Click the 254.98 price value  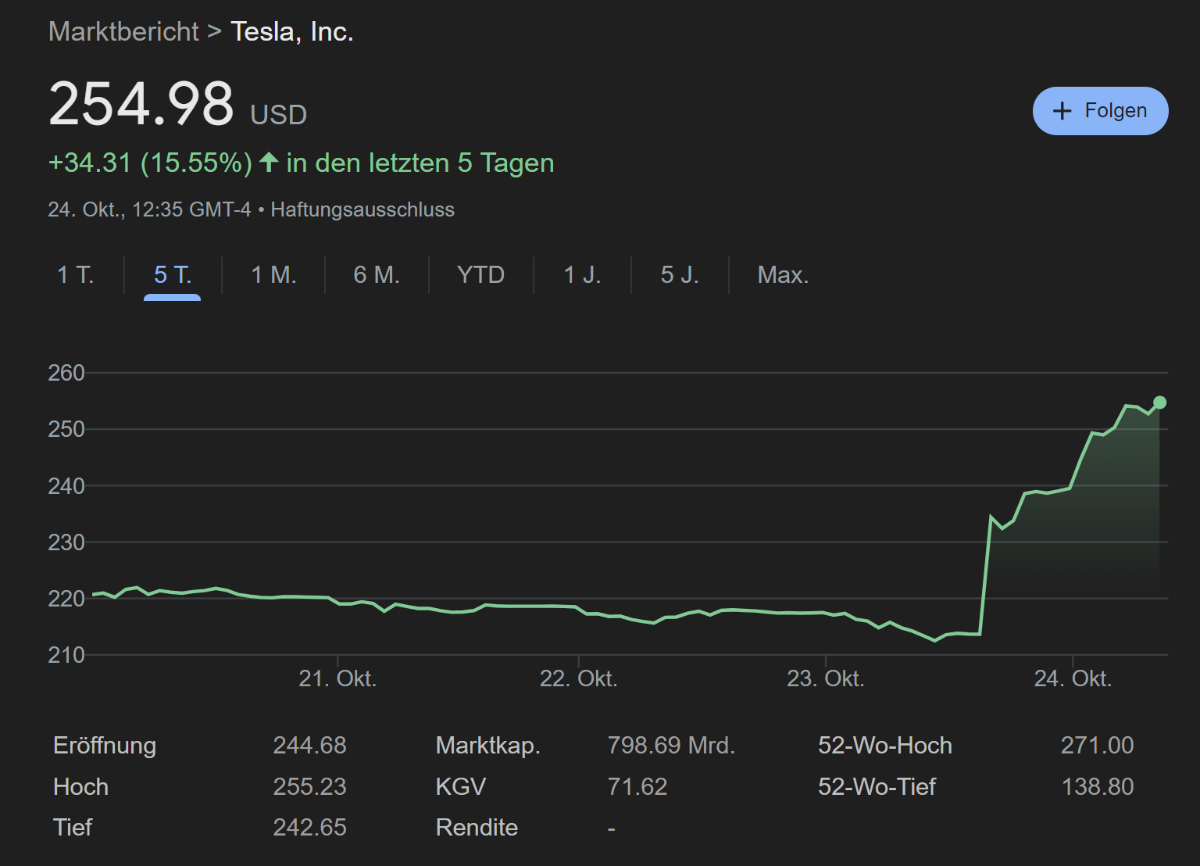coord(141,104)
